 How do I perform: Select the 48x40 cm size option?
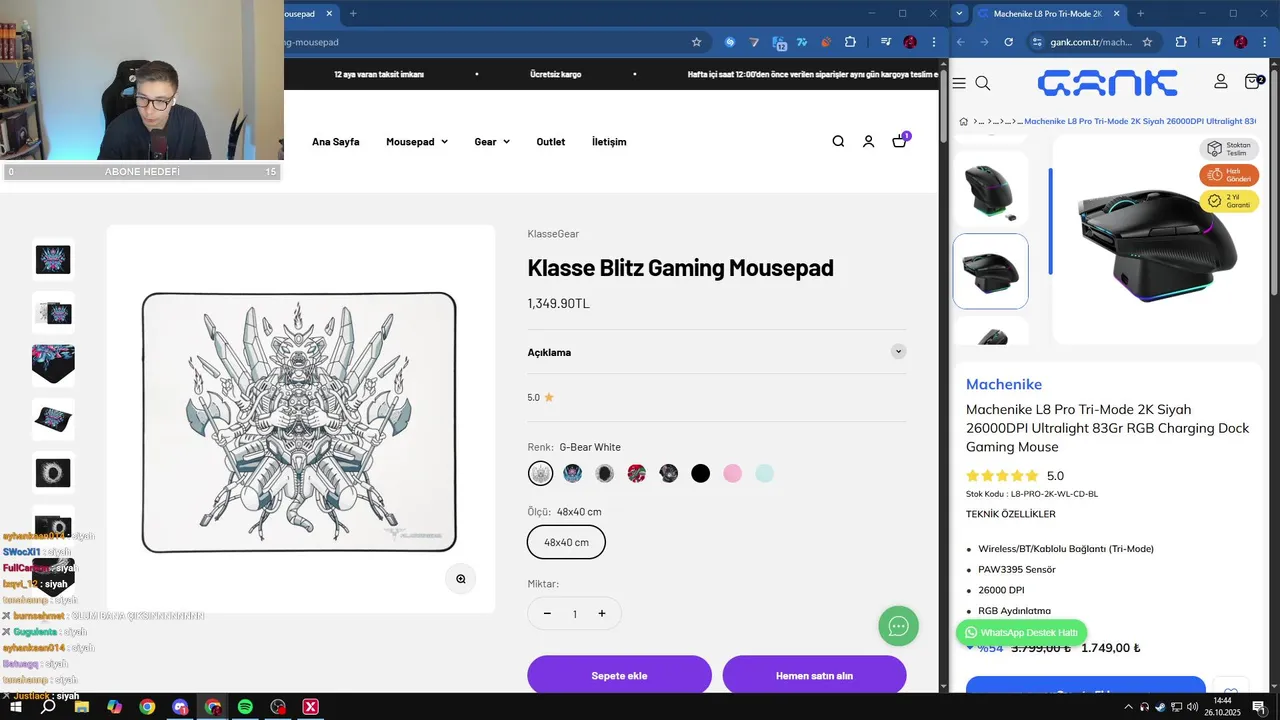point(566,542)
